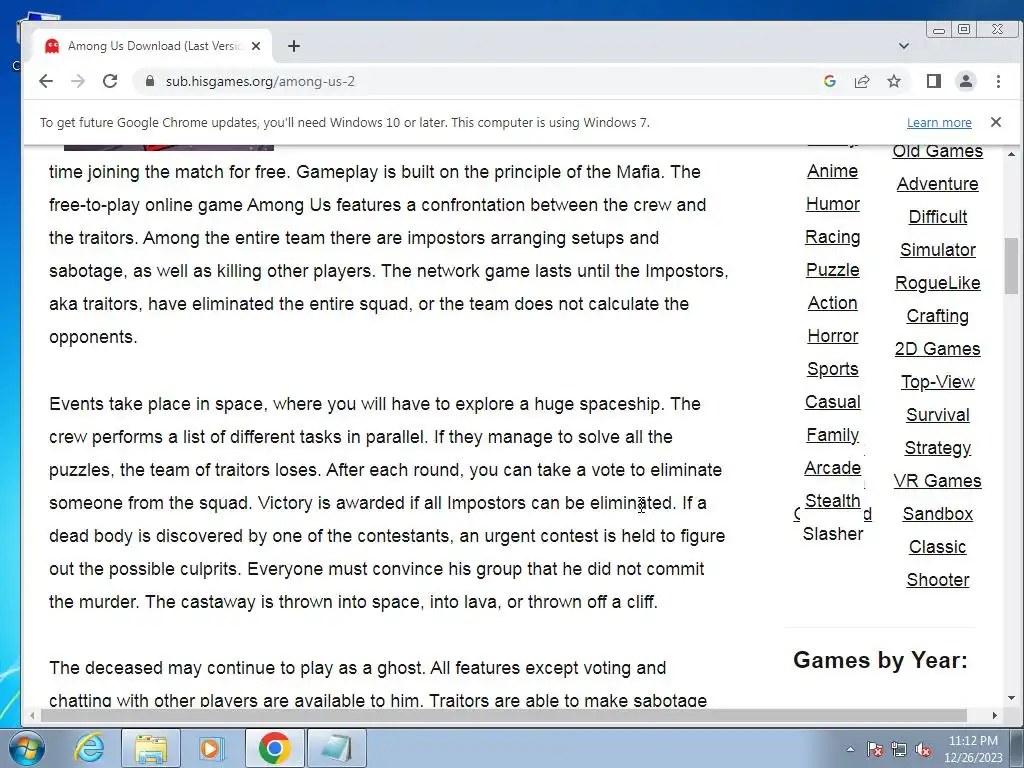Open the Slasher category link
This screenshot has height=768, width=1024.
[x=833, y=534]
